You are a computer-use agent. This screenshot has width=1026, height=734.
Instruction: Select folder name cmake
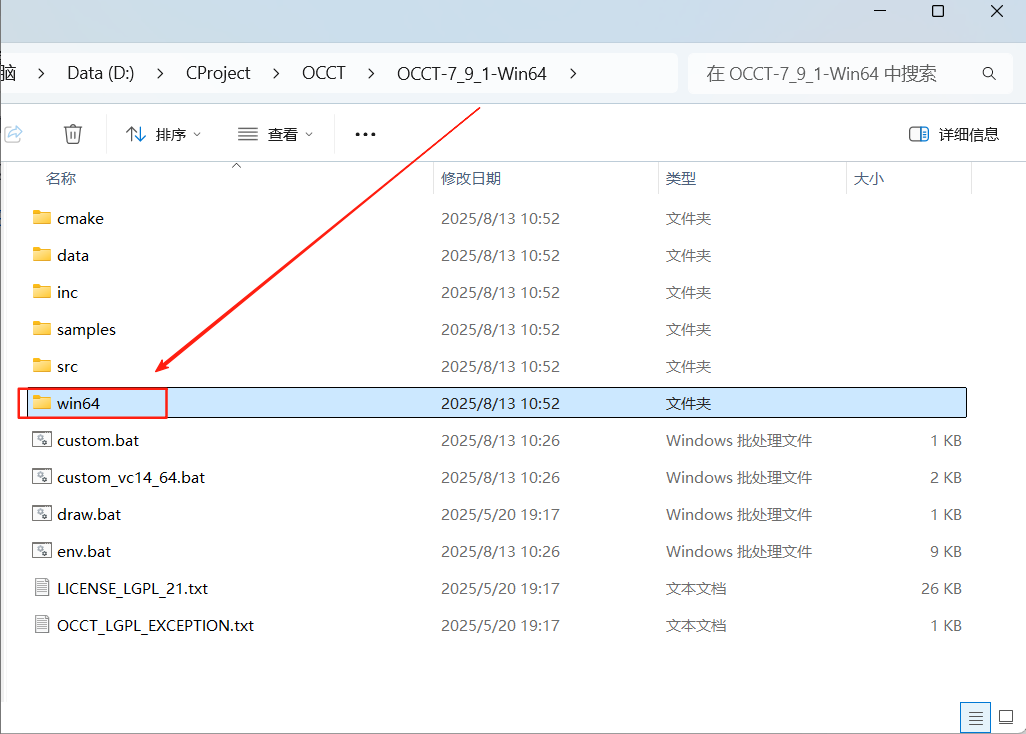point(80,218)
